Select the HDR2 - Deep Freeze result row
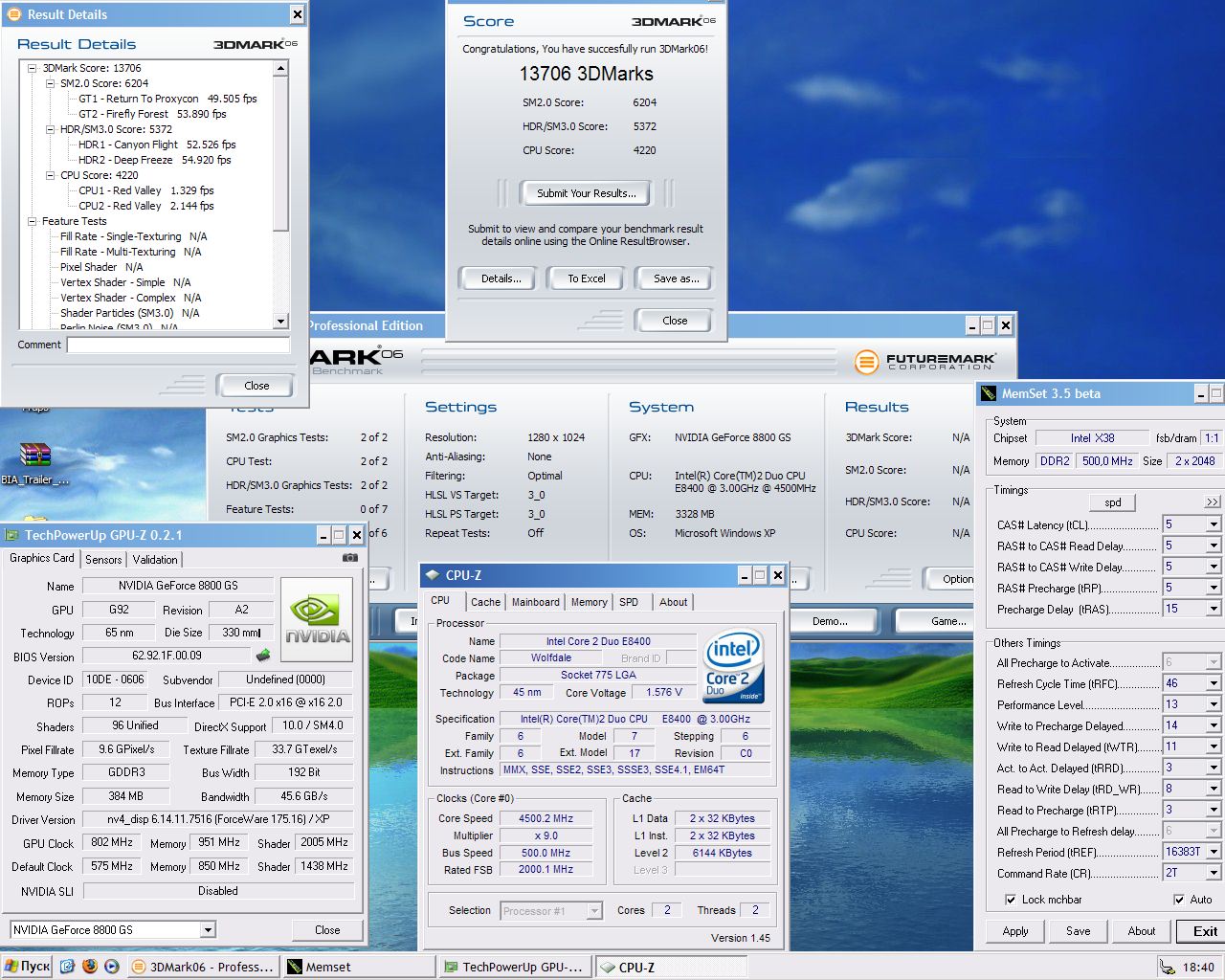Screen dimensions: 1225x980 tap(155, 160)
